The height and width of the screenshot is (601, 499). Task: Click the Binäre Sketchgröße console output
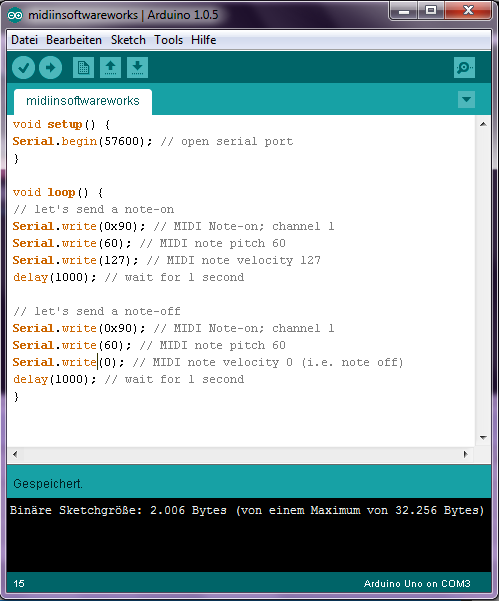tap(247, 511)
